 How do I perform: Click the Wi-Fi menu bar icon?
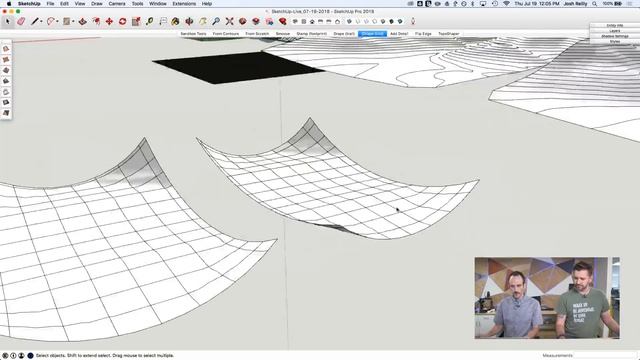pyautogui.click(x=506, y=4)
